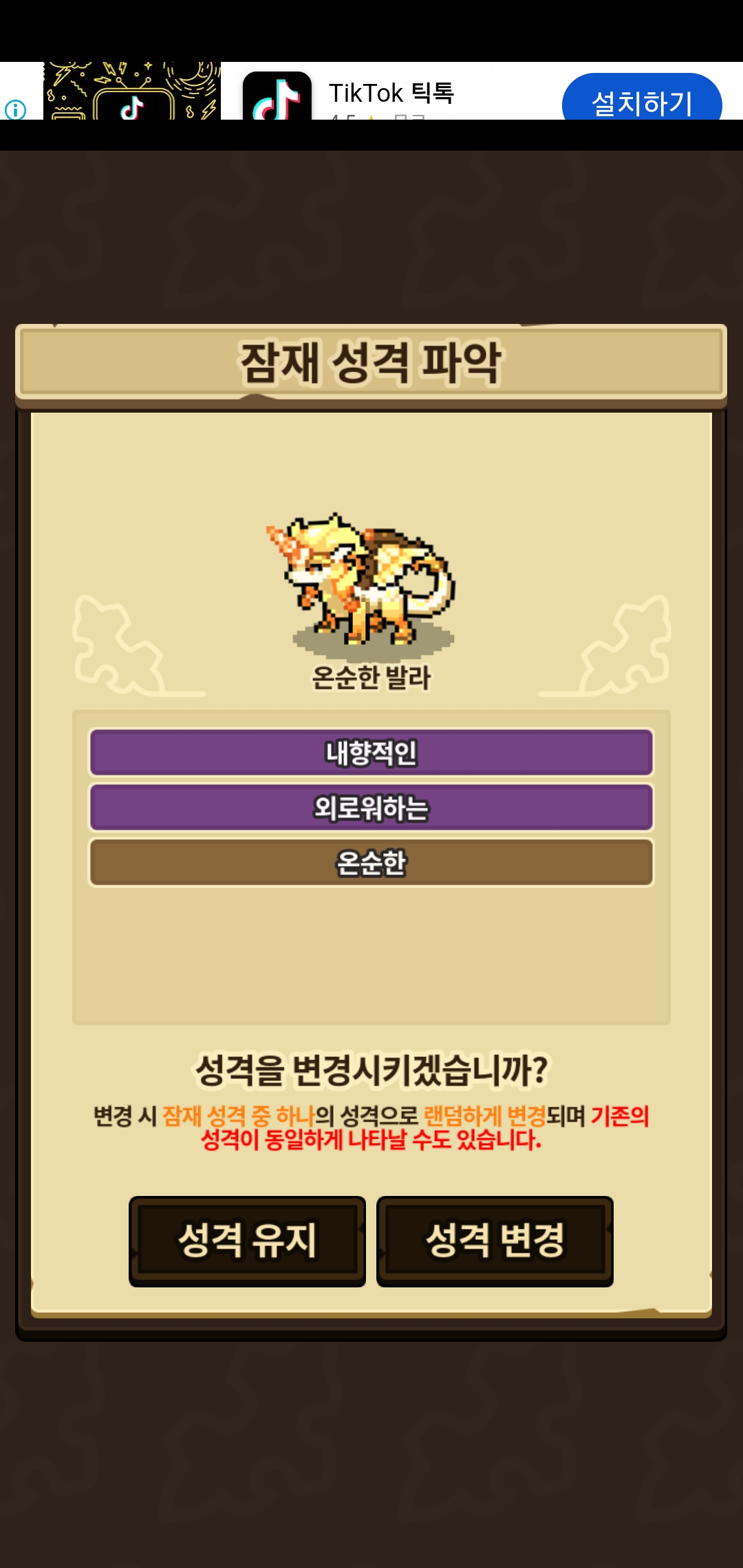The width and height of the screenshot is (743, 1568).
Task: Tap the TikTok 틱톡 ad title text
Action: [x=391, y=93]
